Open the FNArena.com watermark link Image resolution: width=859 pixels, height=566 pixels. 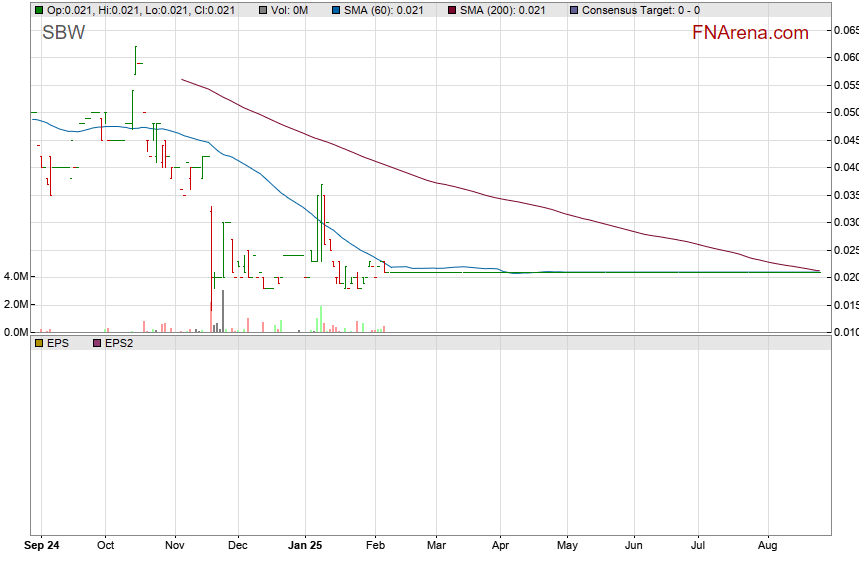(x=750, y=33)
